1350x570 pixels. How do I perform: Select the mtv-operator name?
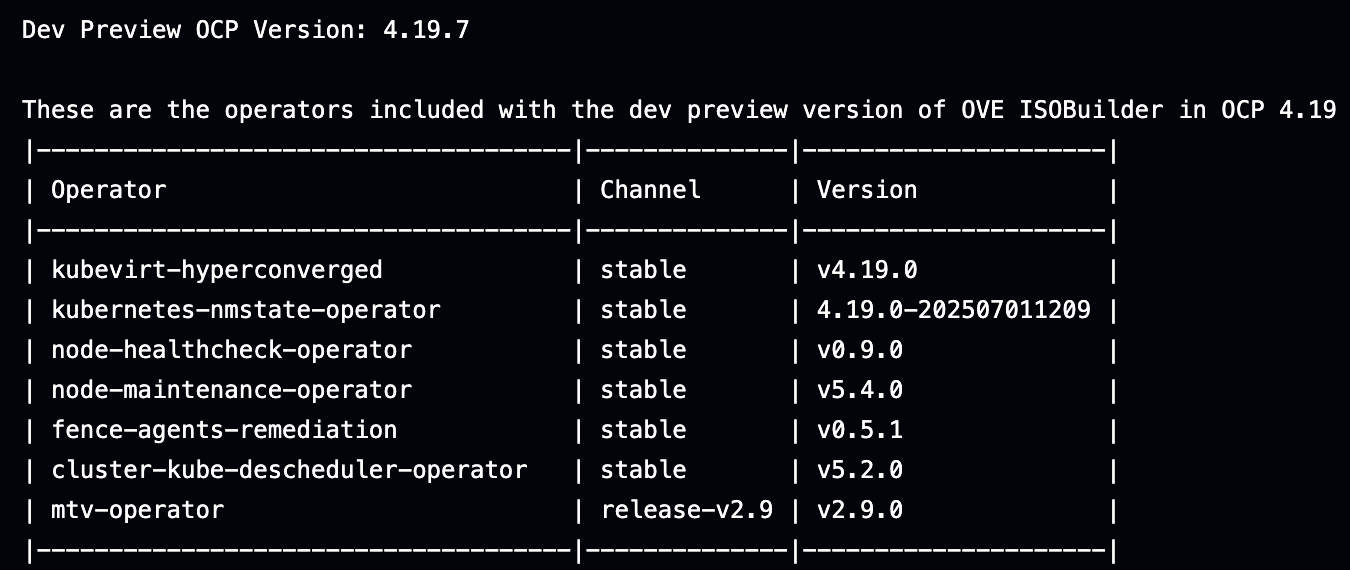pos(138,510)
